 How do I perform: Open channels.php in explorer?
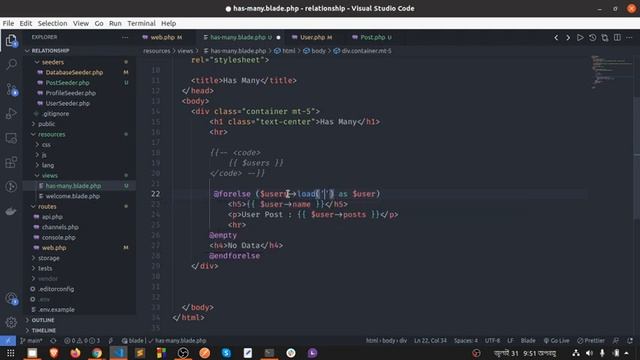tap(60, 227)
